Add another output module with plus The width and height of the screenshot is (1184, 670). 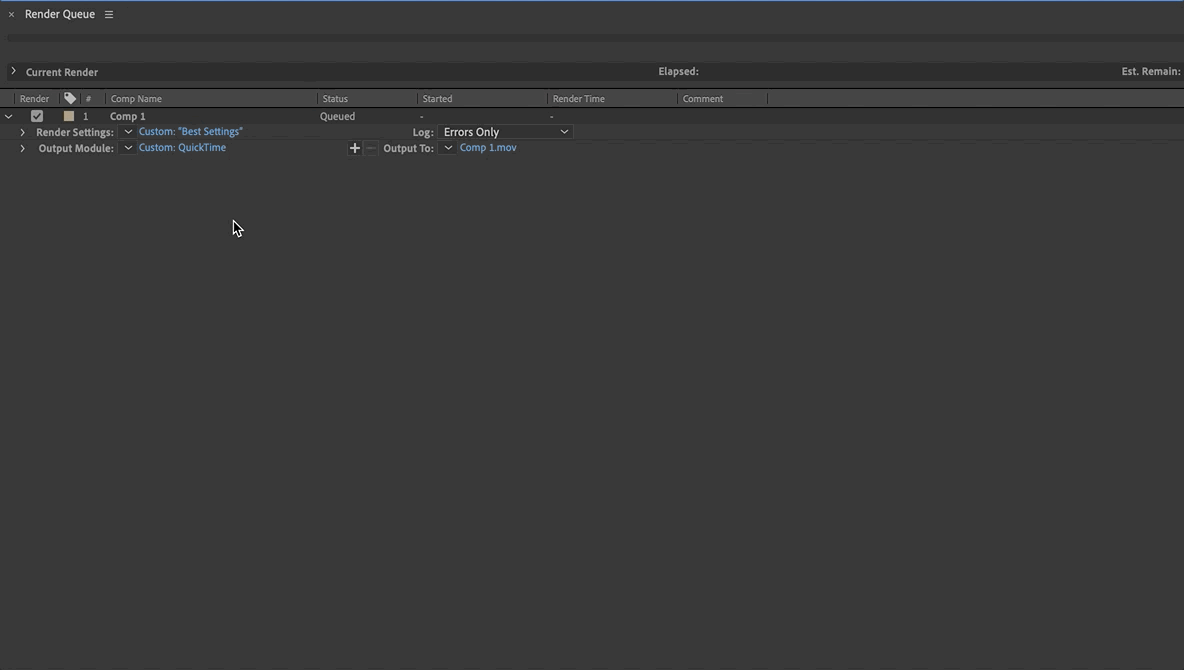click(x=354, y=148)
